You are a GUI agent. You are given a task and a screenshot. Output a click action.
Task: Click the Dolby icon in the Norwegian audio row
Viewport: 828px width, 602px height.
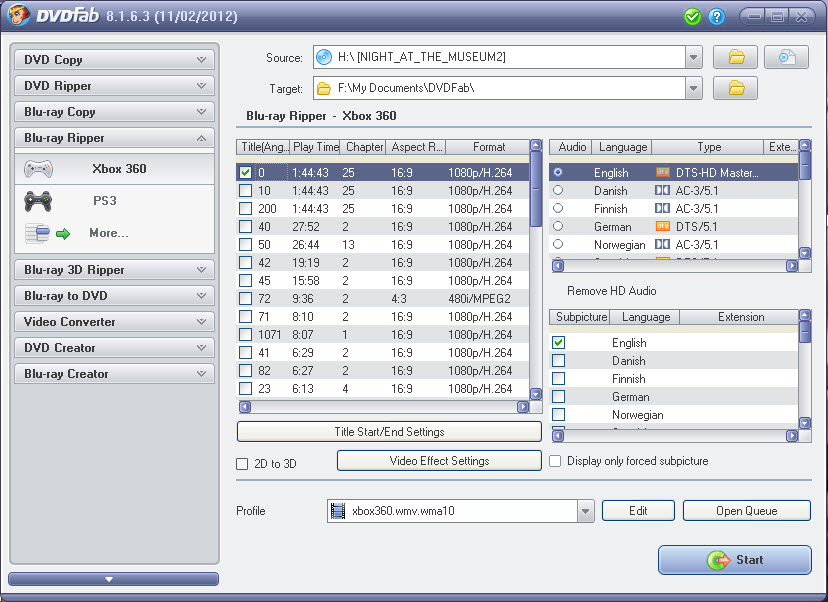662,244
